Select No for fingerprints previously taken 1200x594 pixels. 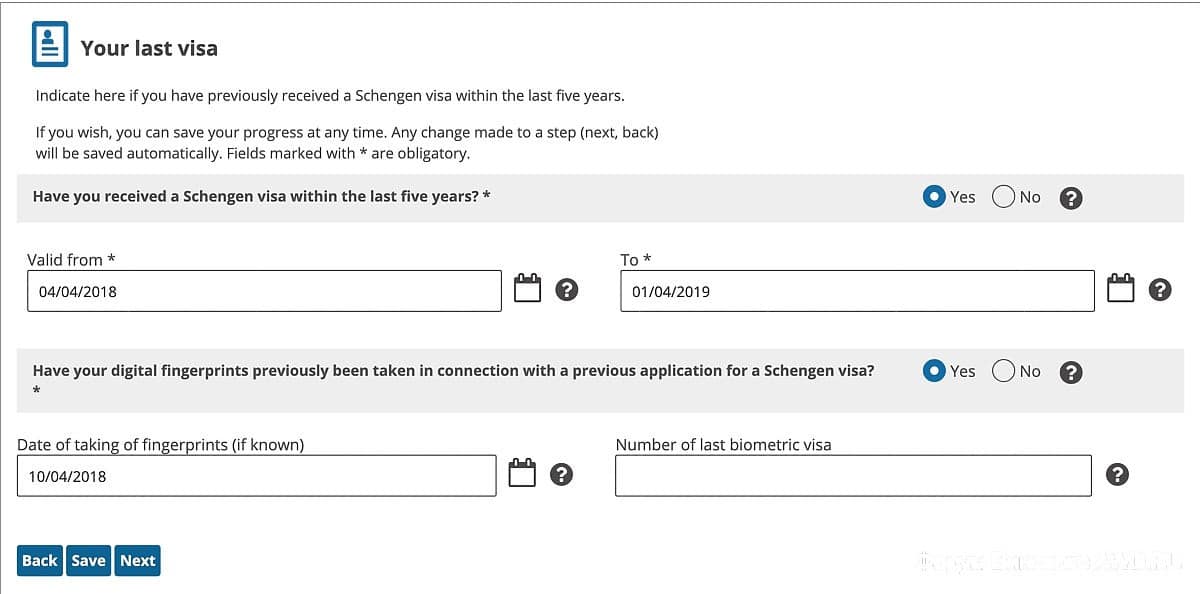1003,371
